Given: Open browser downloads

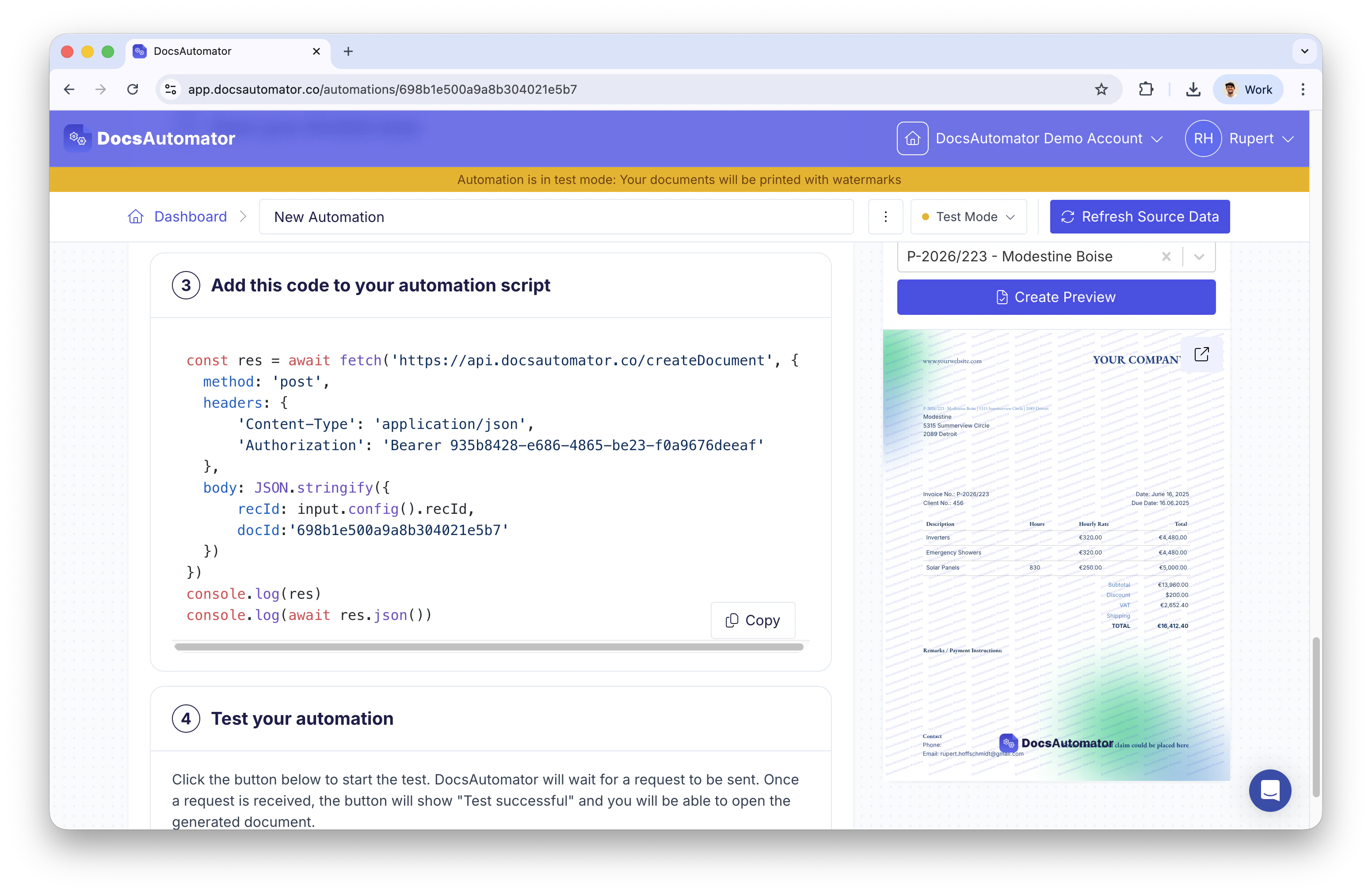Looking at the screenshot, I should [1193, 89].
